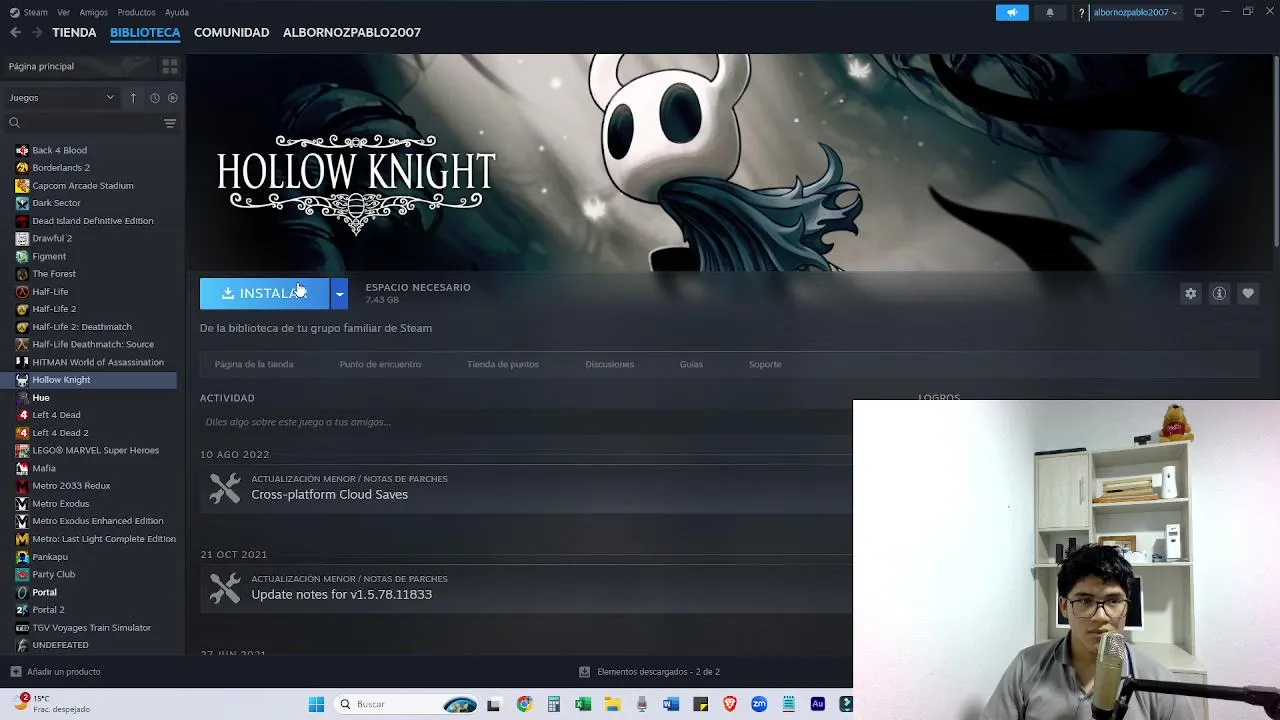Click the blue announcements megaphone icon

click(x=1012, y=12)
